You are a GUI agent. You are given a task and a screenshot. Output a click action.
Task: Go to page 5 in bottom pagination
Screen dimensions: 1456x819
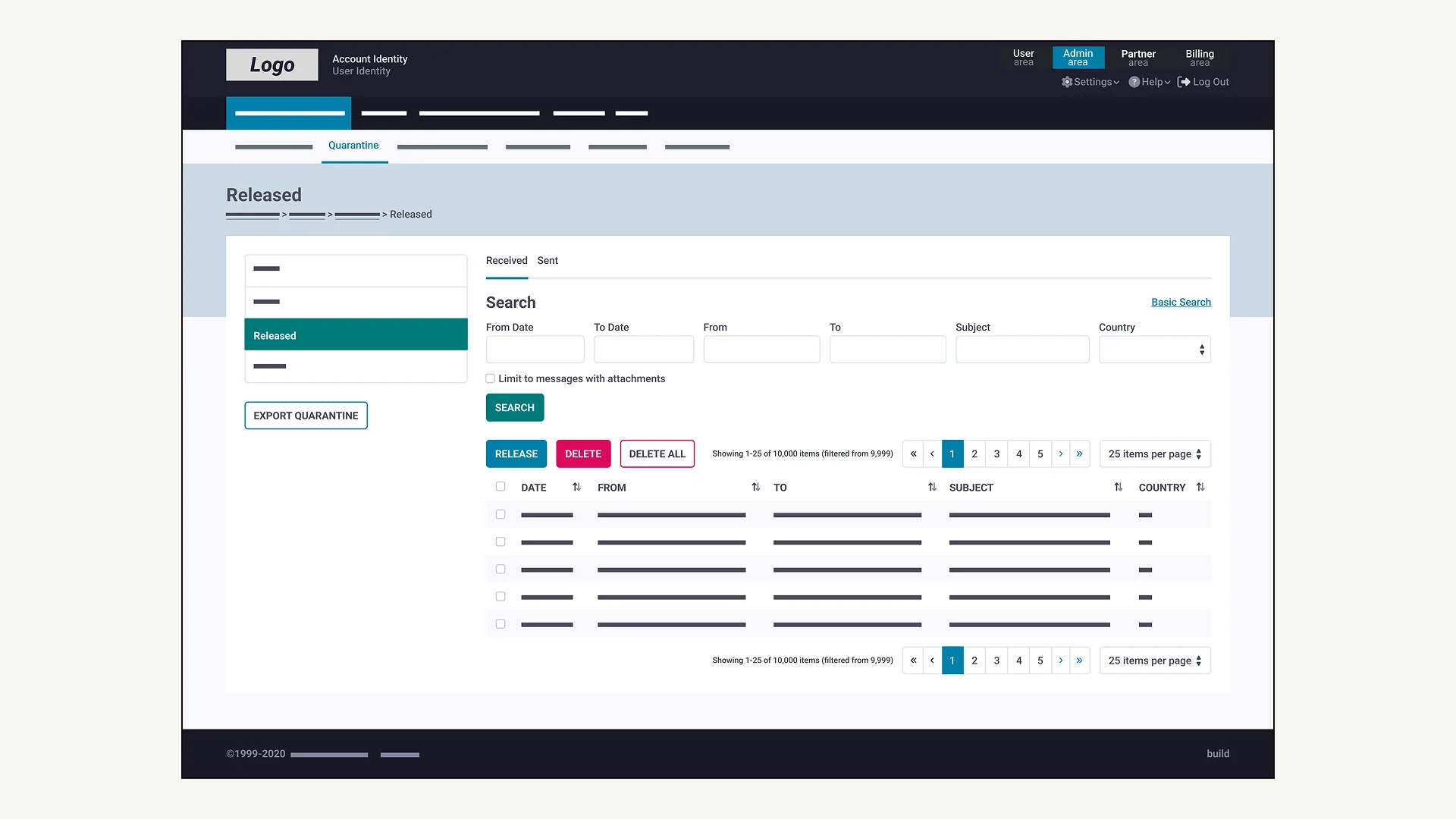coord(1040,661)
